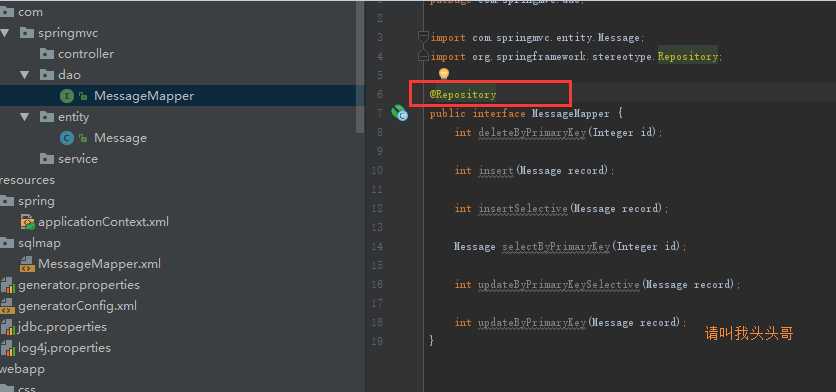Click the com.springmvc.entity.Message import line
Viewport: 836px width, 392px height.
[537, 37]
